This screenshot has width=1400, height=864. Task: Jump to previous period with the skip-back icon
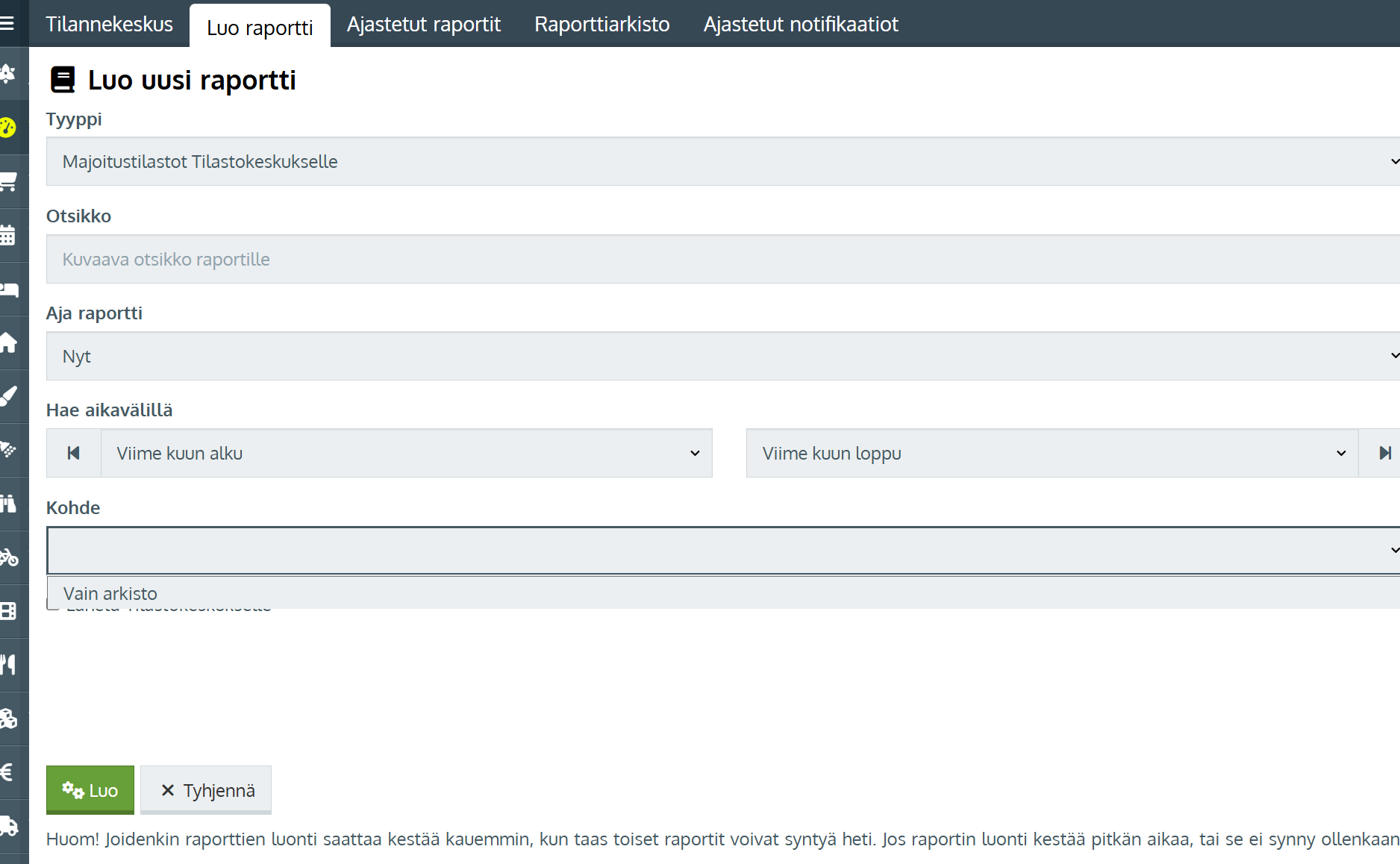coord(73,453)
